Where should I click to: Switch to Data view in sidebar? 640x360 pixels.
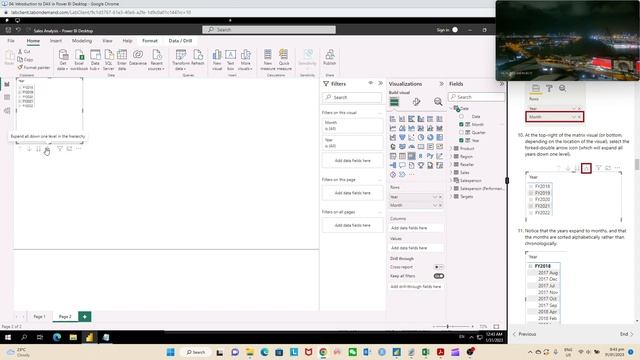click(7, 97)
